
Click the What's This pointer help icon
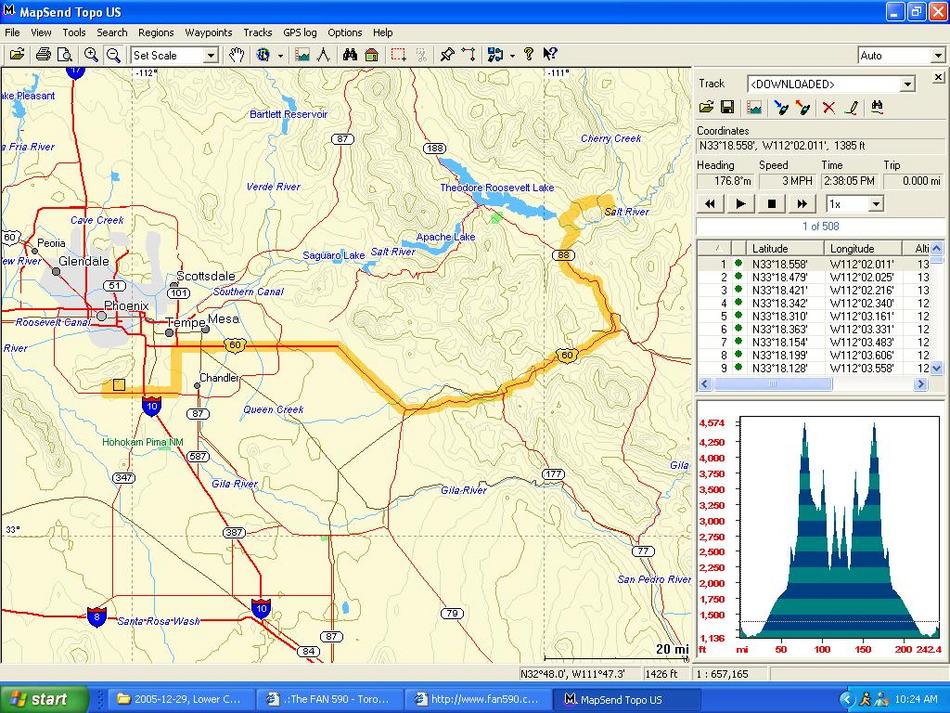550,55
